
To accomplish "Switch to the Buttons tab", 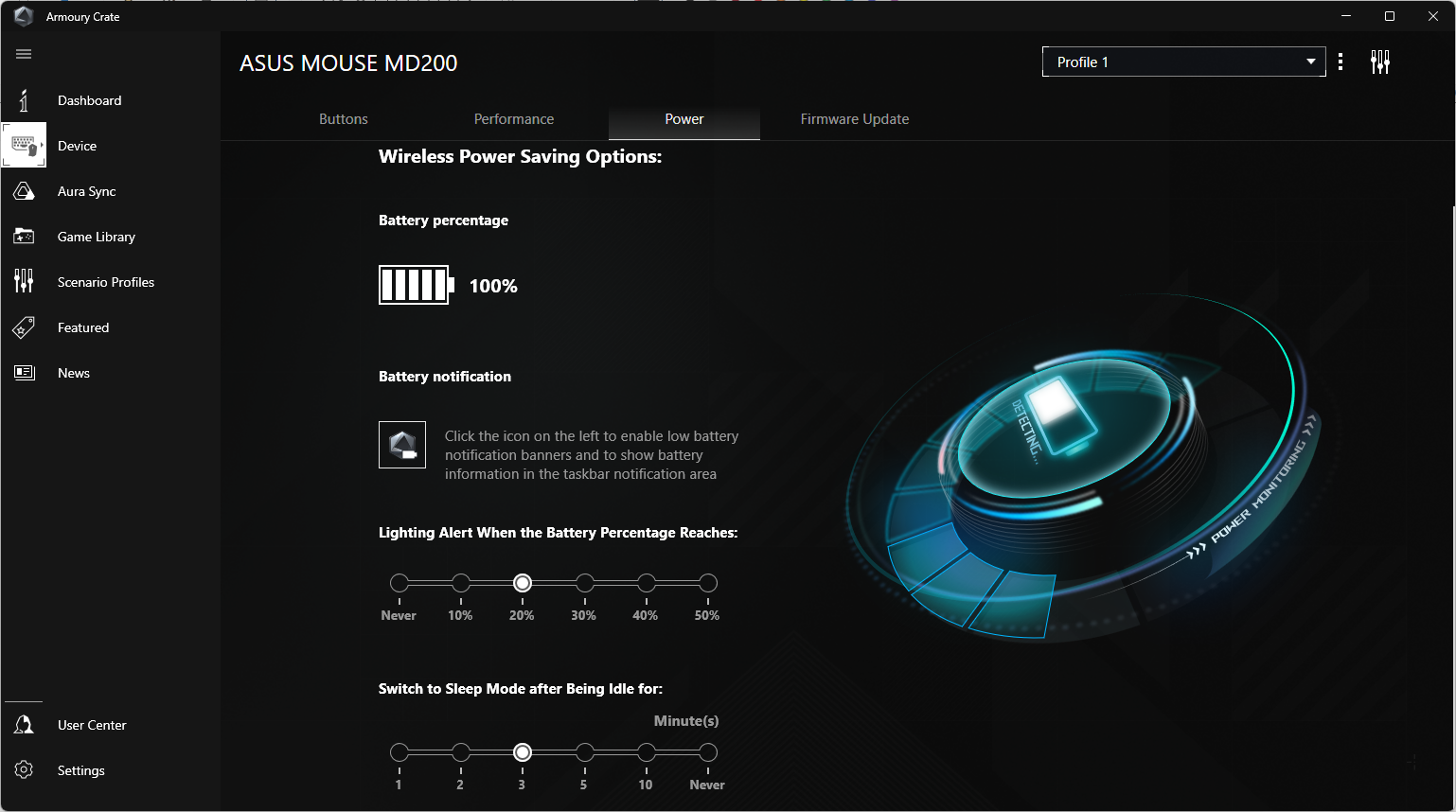I will 344,119.
